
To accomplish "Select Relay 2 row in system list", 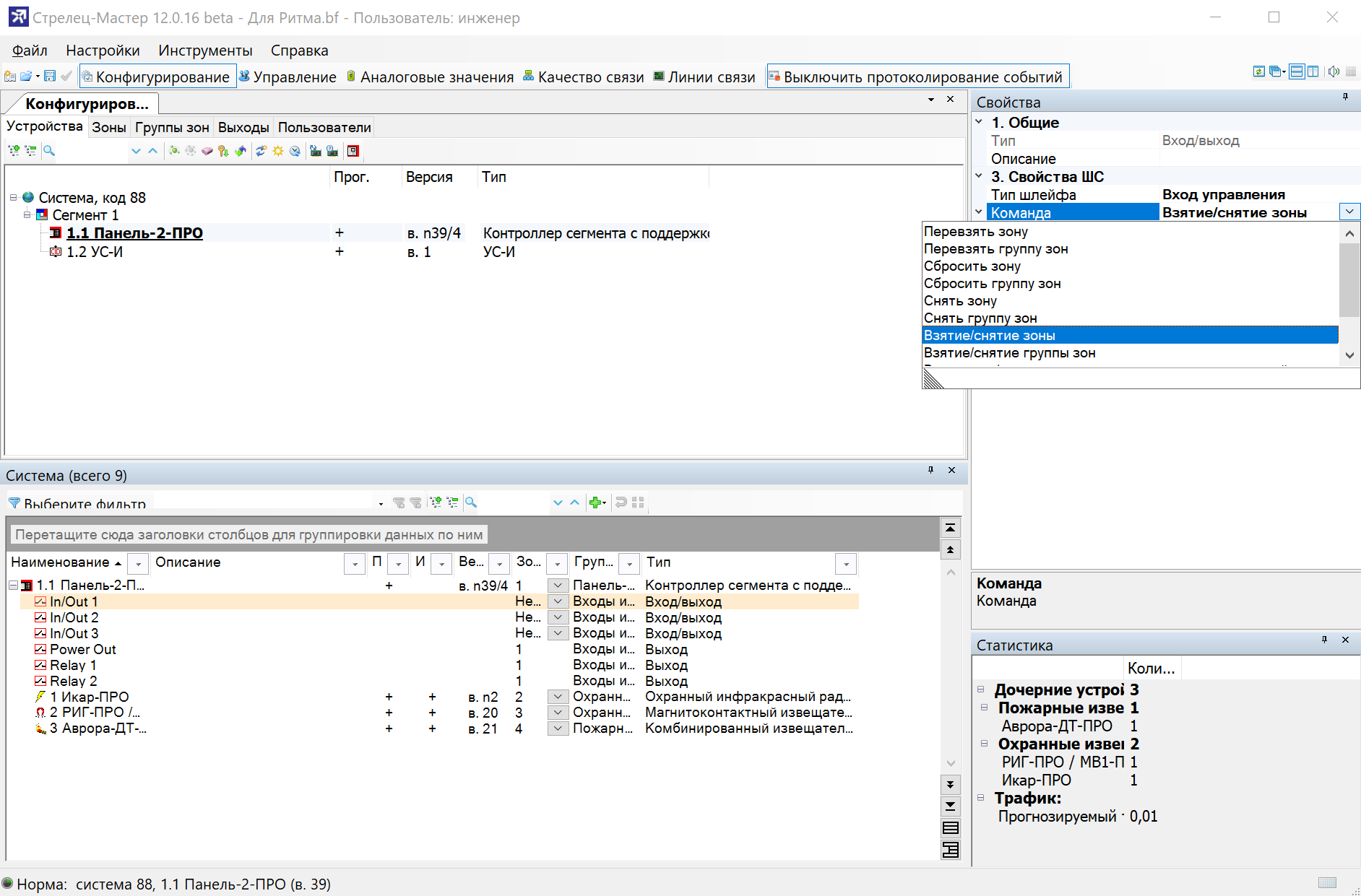I will coord(438,681).
